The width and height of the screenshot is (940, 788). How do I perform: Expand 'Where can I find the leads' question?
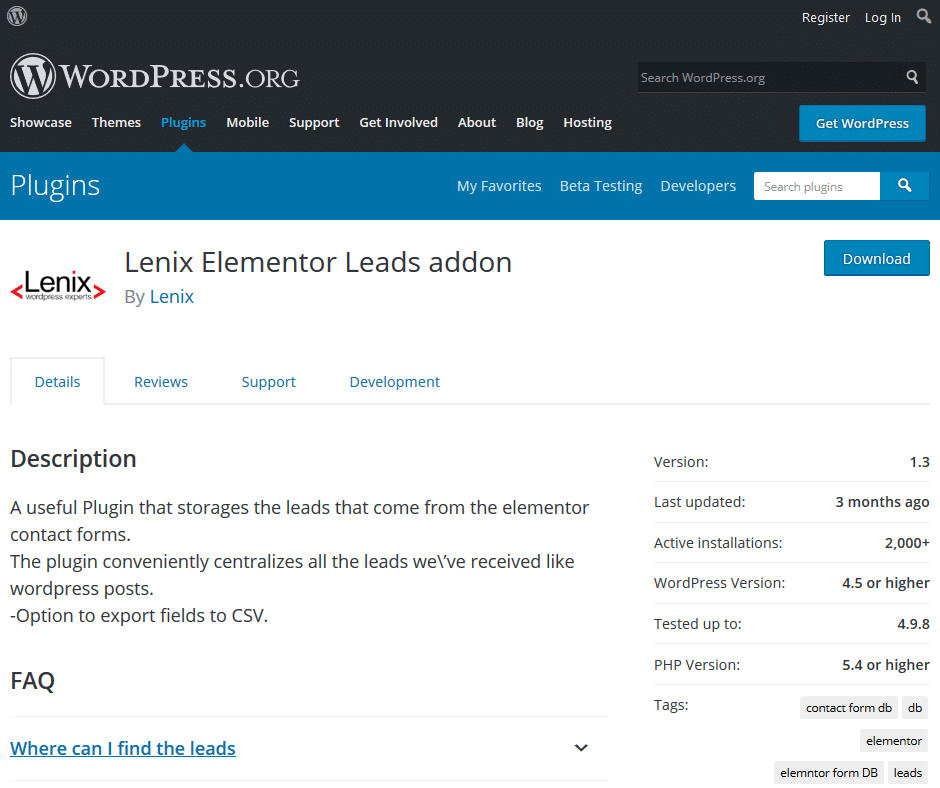(123, 748)
